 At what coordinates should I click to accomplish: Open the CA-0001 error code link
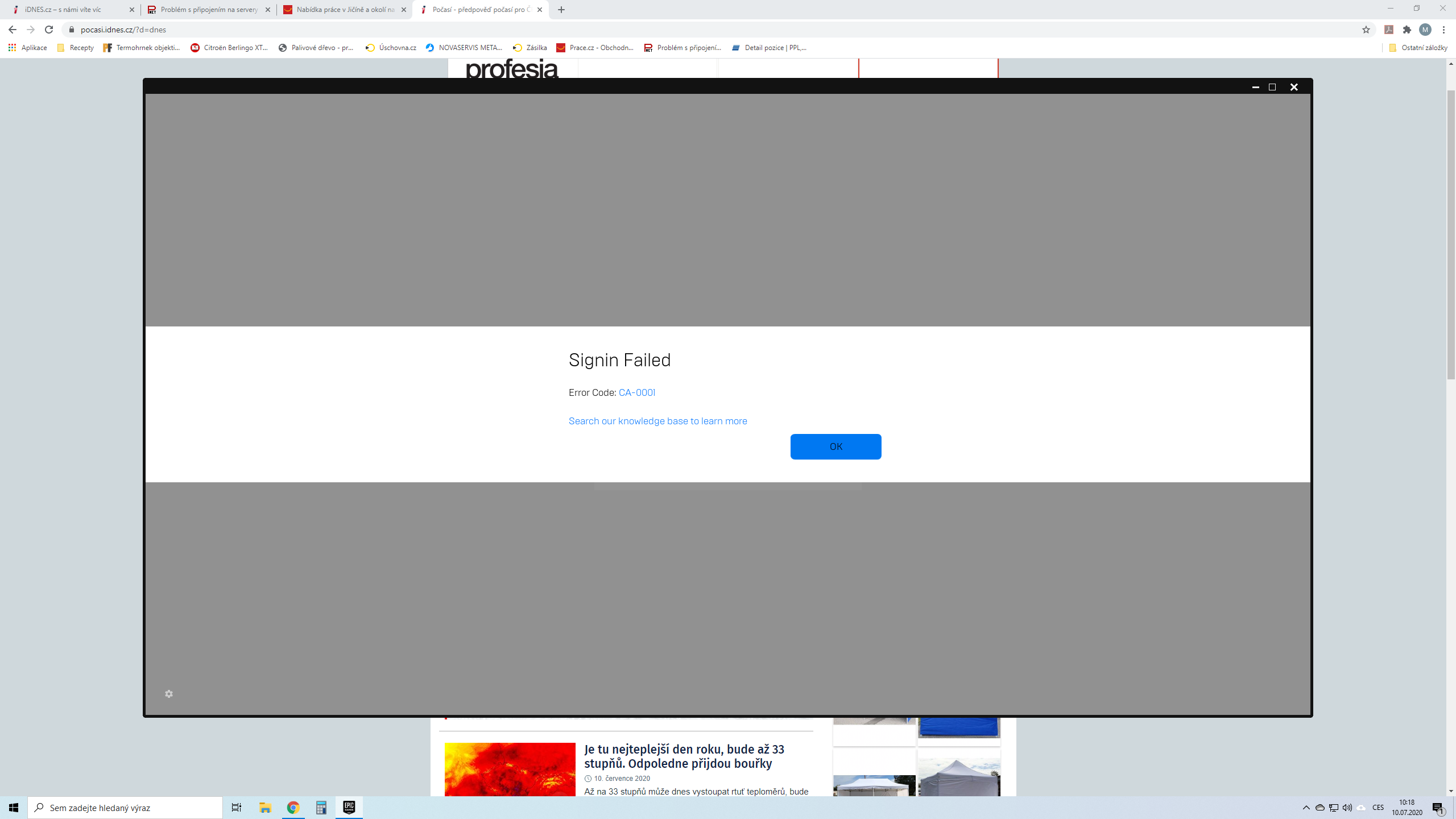636,392
